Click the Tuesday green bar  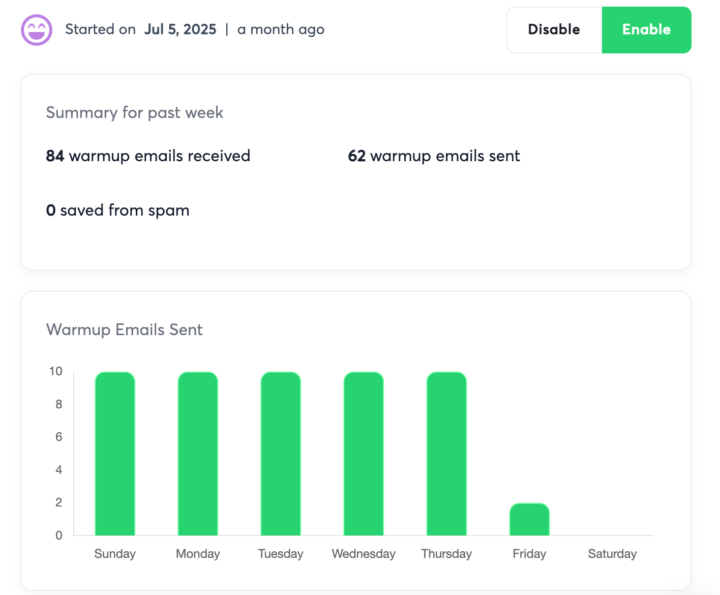point(281,453)
